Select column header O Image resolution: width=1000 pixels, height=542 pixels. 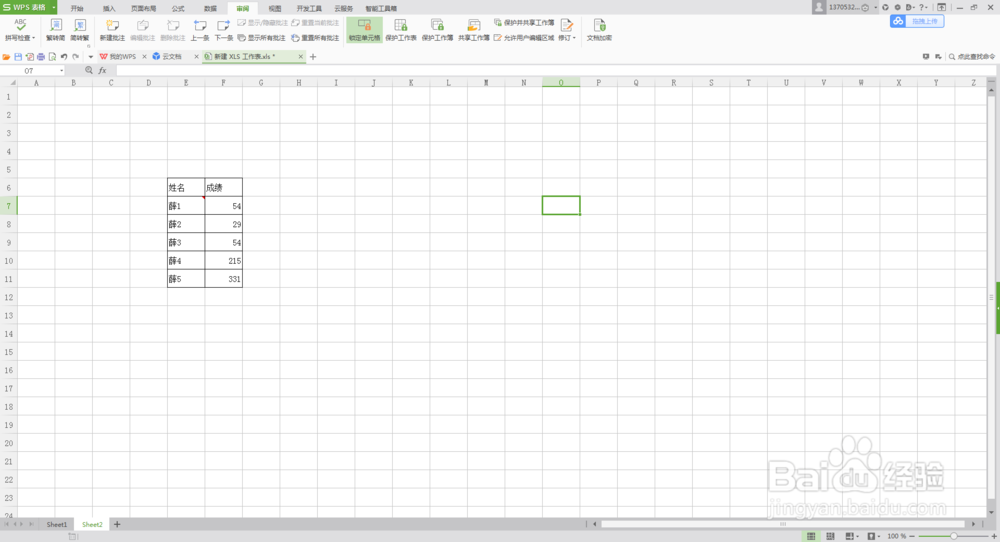(x=561, y=82)
